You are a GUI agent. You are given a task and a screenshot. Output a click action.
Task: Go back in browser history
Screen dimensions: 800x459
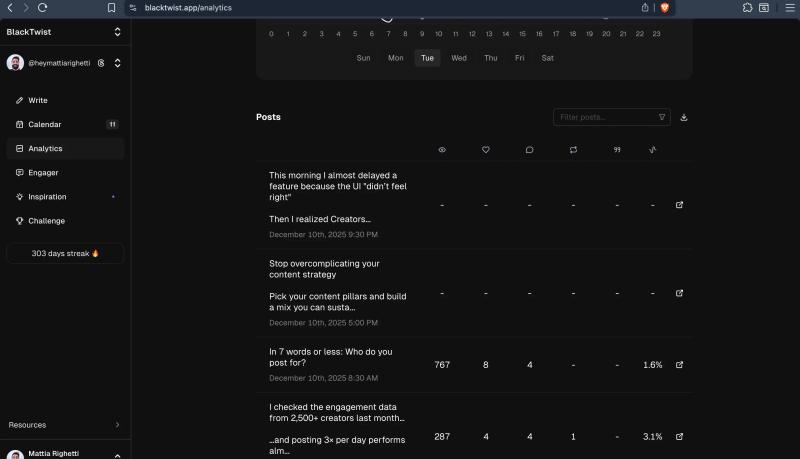pyautogui.click(x=10, y=8)
